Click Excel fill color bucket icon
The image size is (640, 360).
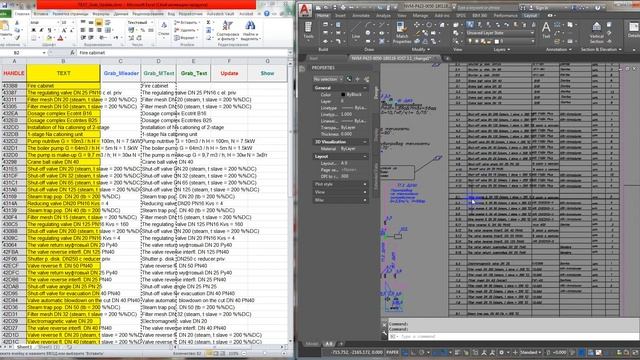(x=49, y=38)
